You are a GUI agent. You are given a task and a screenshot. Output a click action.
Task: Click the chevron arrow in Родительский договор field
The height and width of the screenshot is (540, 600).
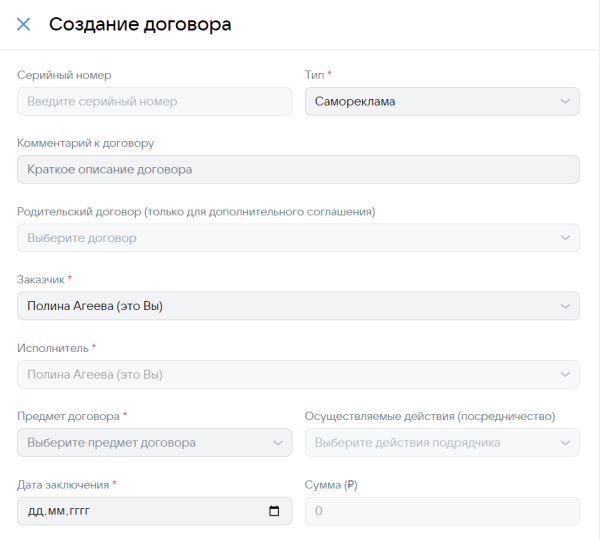click(x=566, y=238)
